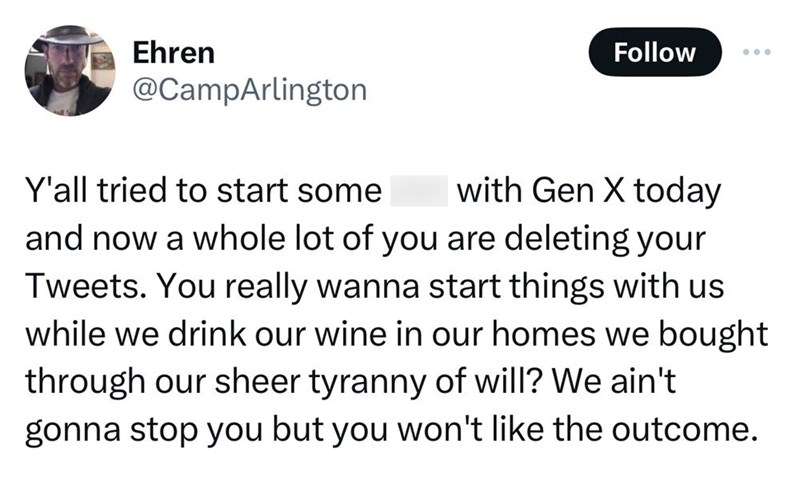Click the blurred censored word in the tweet

click(418, 190)
